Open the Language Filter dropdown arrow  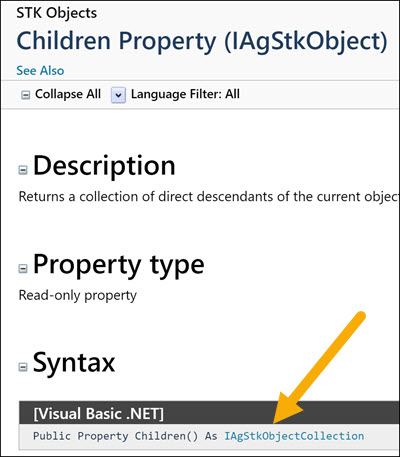coord(118,95)
